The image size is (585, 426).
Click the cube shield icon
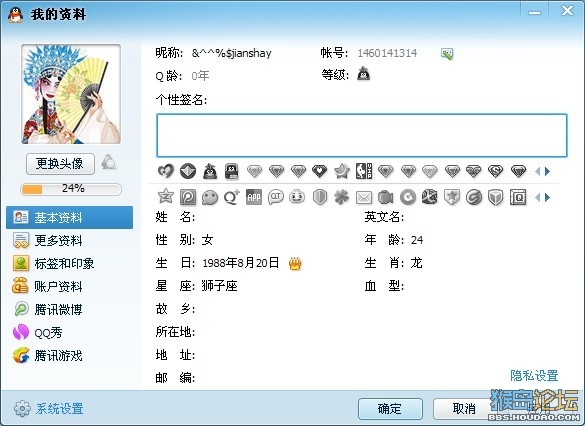[x=495, y=197]
